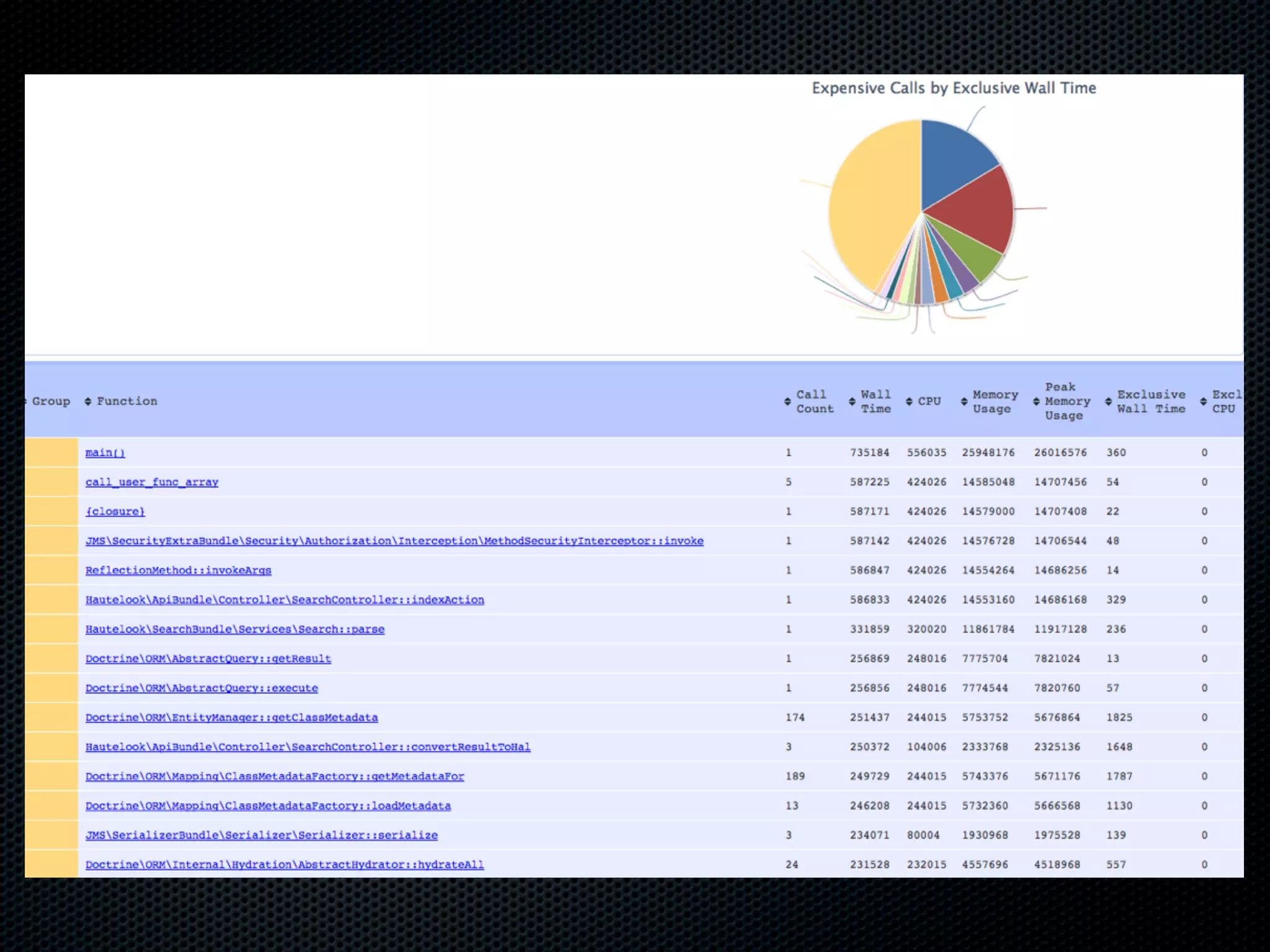Open SearchController::indexAction link
1270x952 pixels.
(285, 600)
